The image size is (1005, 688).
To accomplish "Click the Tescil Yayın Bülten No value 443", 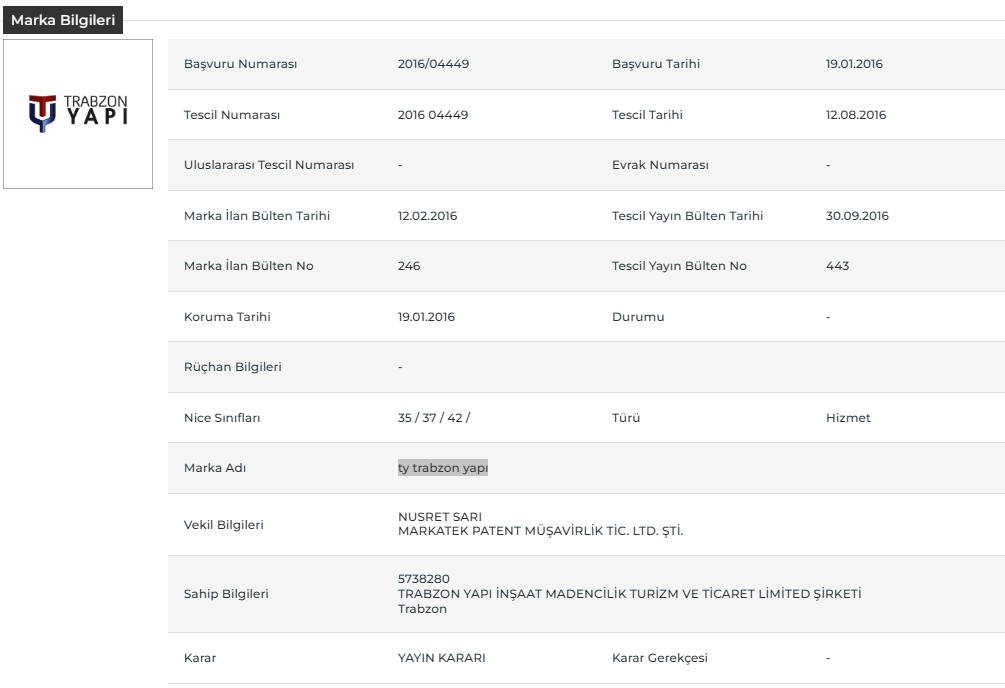I will pyautogui.click(x=837, y=266).
